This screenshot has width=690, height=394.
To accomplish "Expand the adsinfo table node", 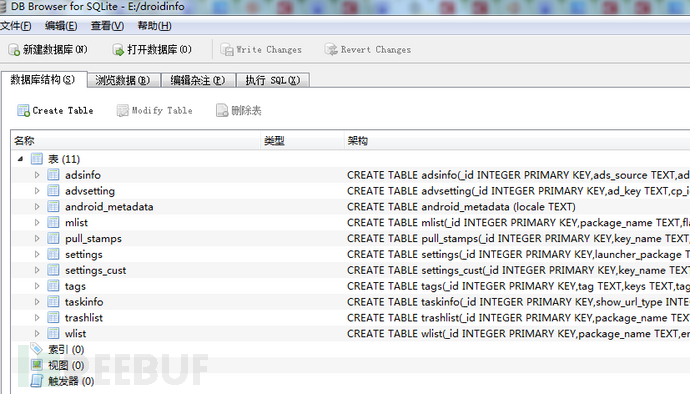I will [37, 175].
